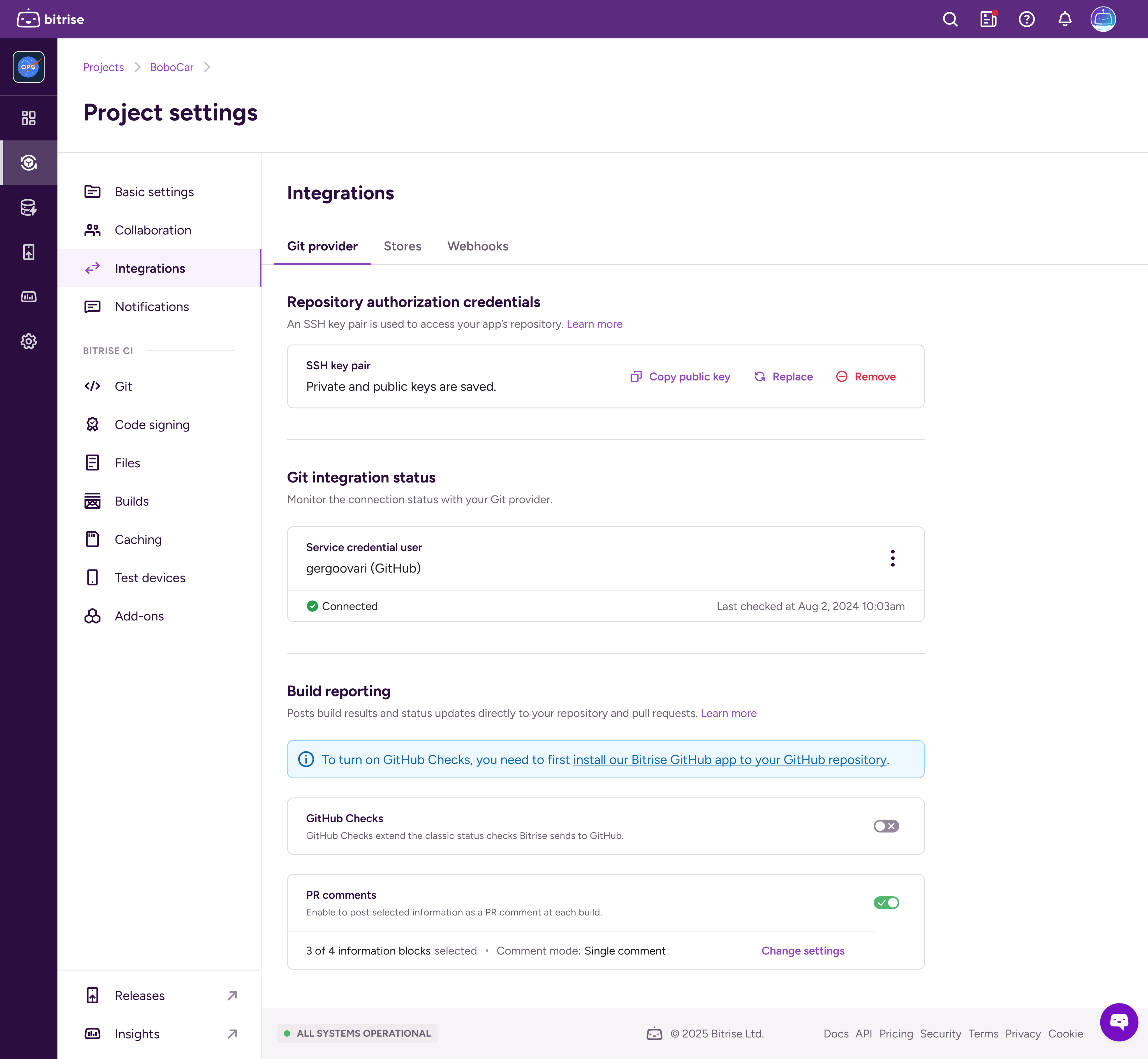Screen dimensions: 1148x1059
Task: Open the dashboard grid icon in the sidebar
Action: coord(29,118)
